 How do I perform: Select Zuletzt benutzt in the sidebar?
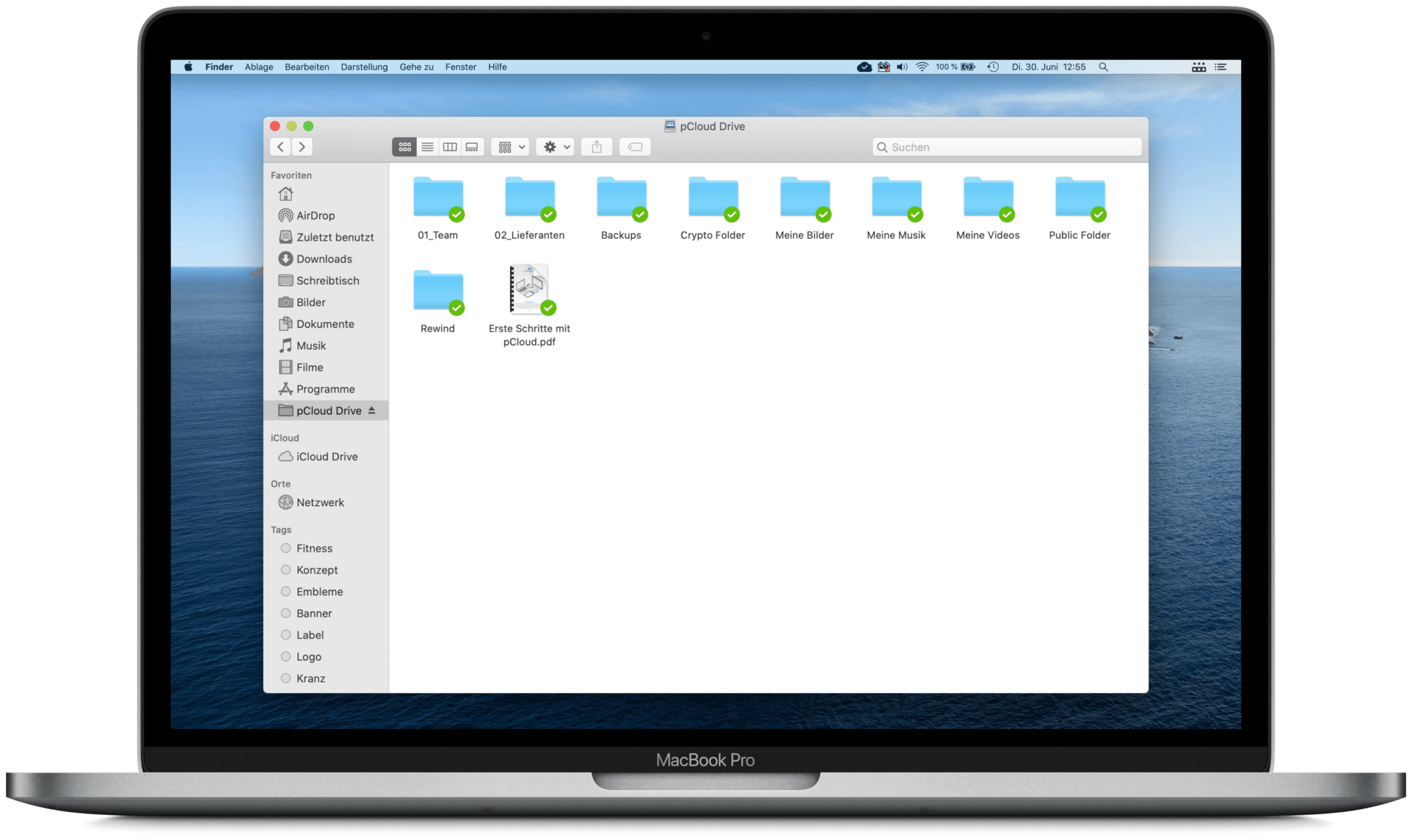(x=326, y=237)
